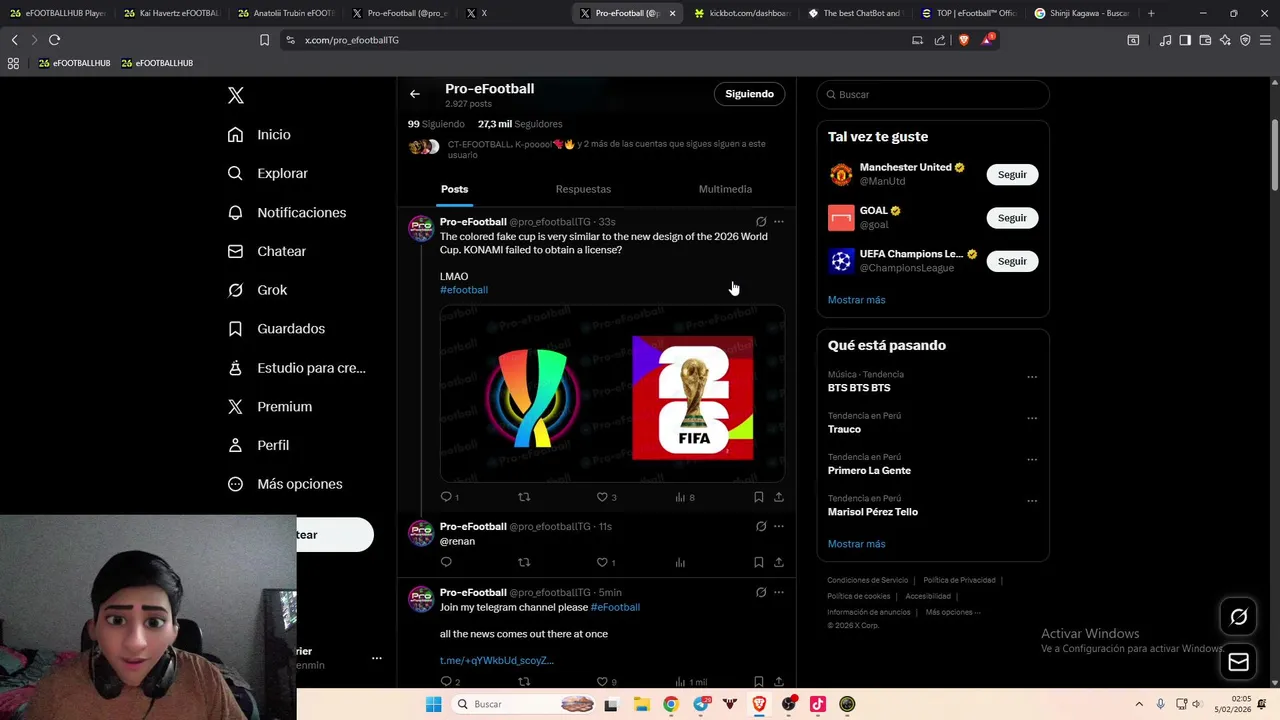Open more options for BTS trend
1280x720 pixels.
tap(1032, 377)
